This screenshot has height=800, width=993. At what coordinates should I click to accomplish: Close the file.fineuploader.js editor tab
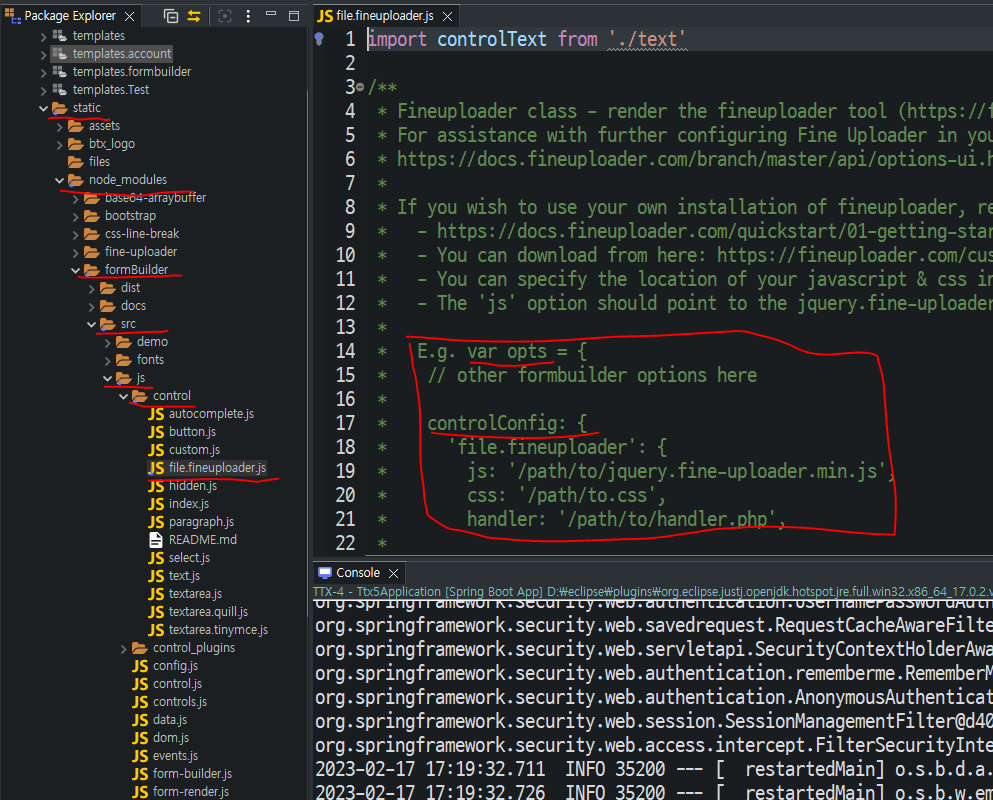pos(447,16)
